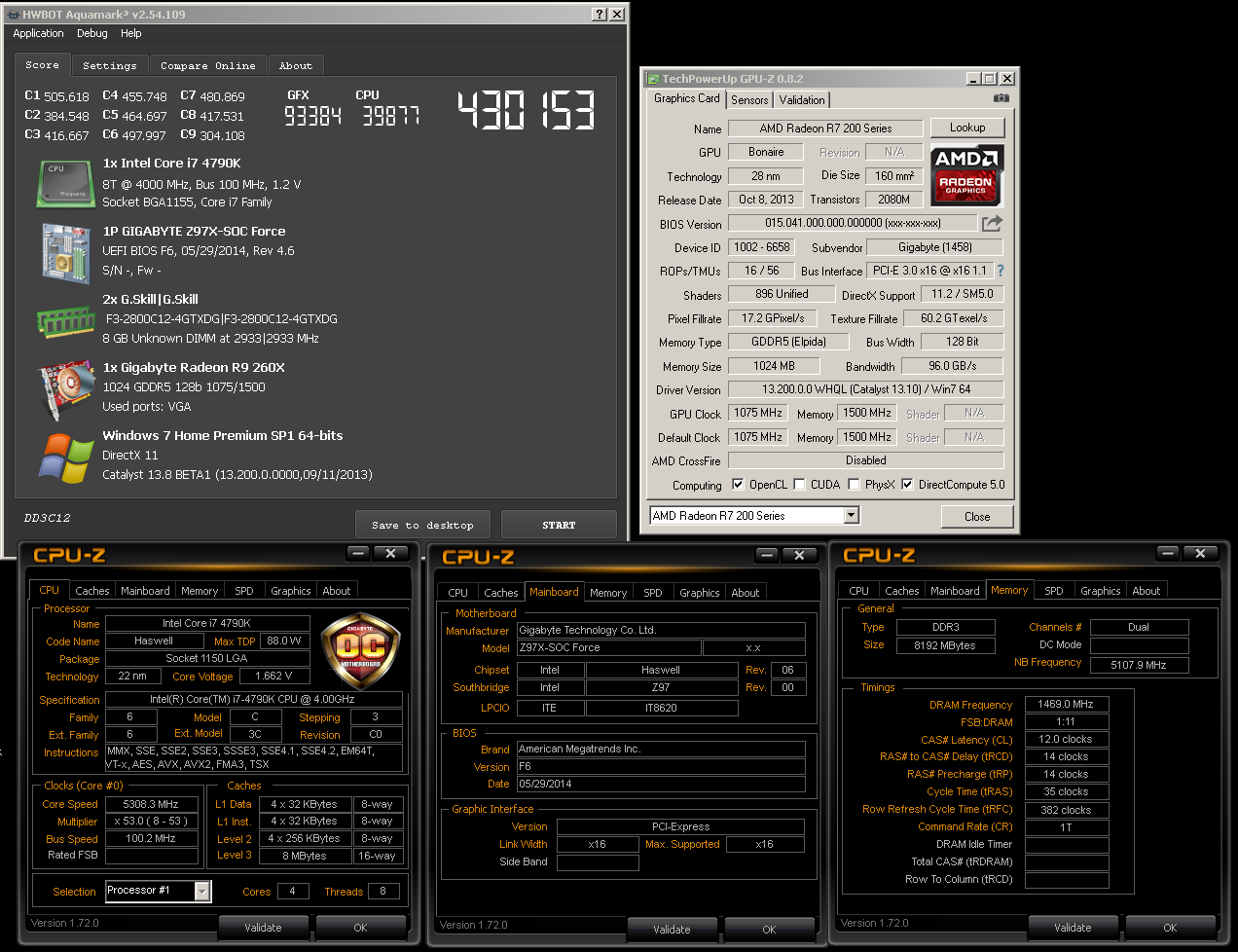Click the DRAM Frequency value 1469.0 MHz
The image size is (1238, 952).
pos(1066,704)
